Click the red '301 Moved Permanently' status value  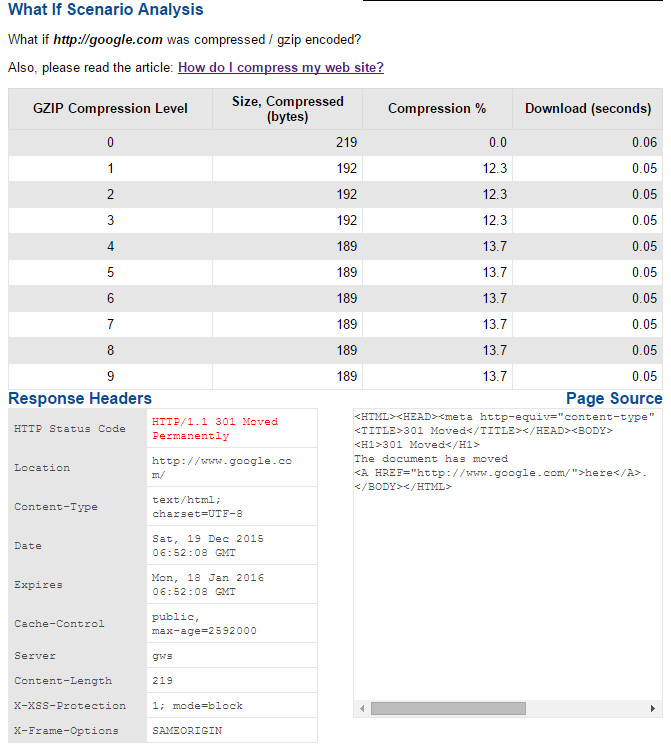tap(215, 429)
